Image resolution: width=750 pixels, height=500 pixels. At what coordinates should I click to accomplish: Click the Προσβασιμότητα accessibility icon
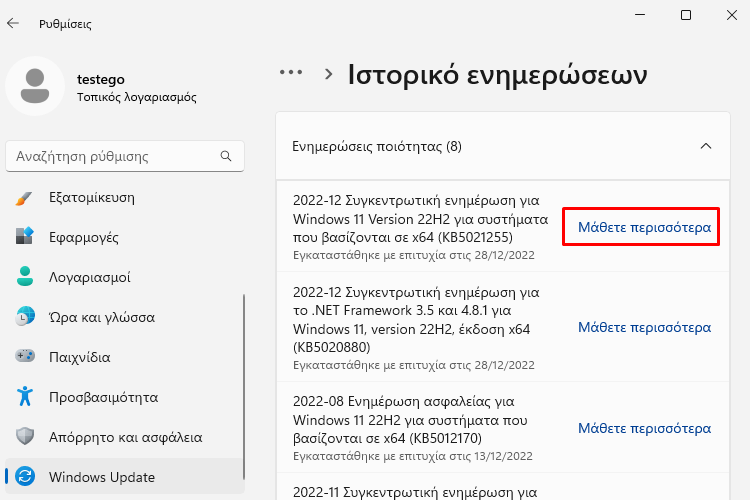25,396
